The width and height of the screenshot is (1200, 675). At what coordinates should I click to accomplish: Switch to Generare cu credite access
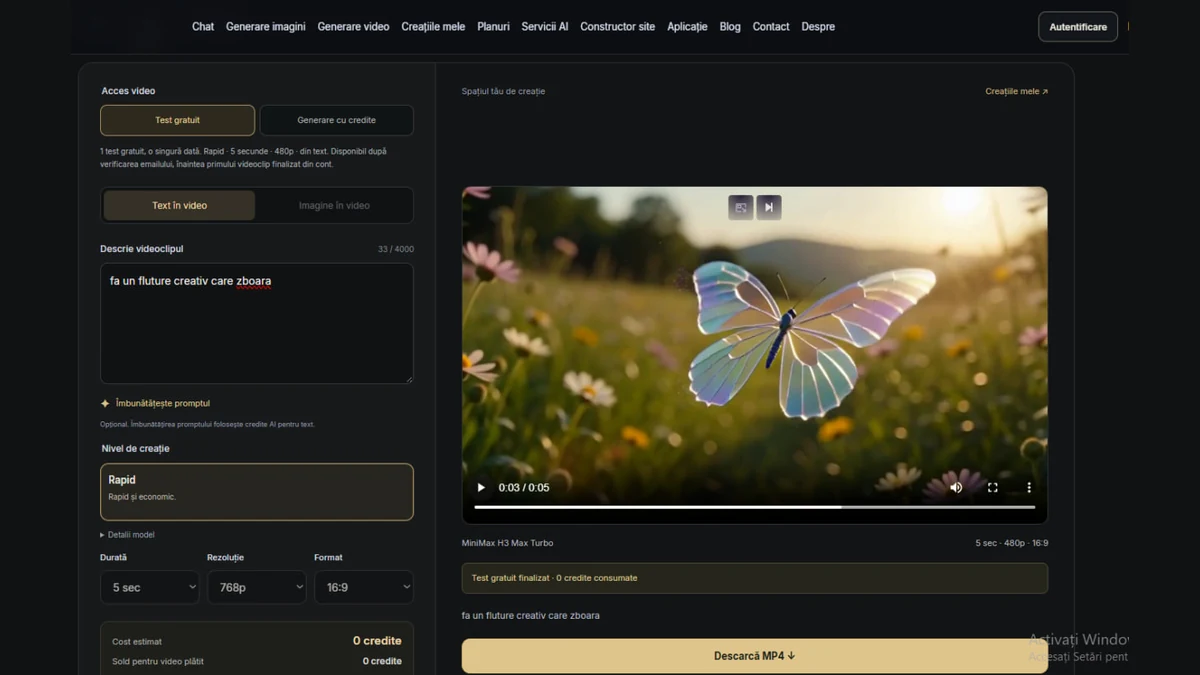[x=337, y=120]
